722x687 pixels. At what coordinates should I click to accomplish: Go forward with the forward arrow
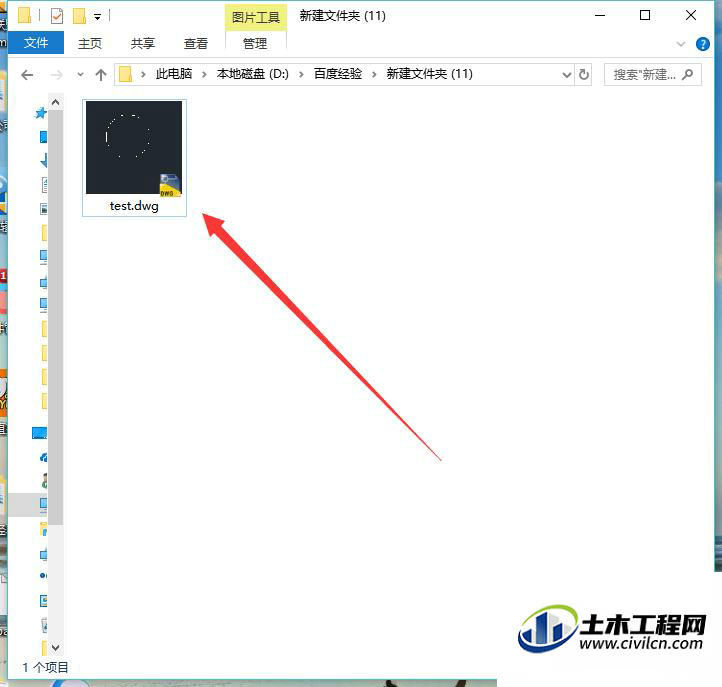point(56,74)
